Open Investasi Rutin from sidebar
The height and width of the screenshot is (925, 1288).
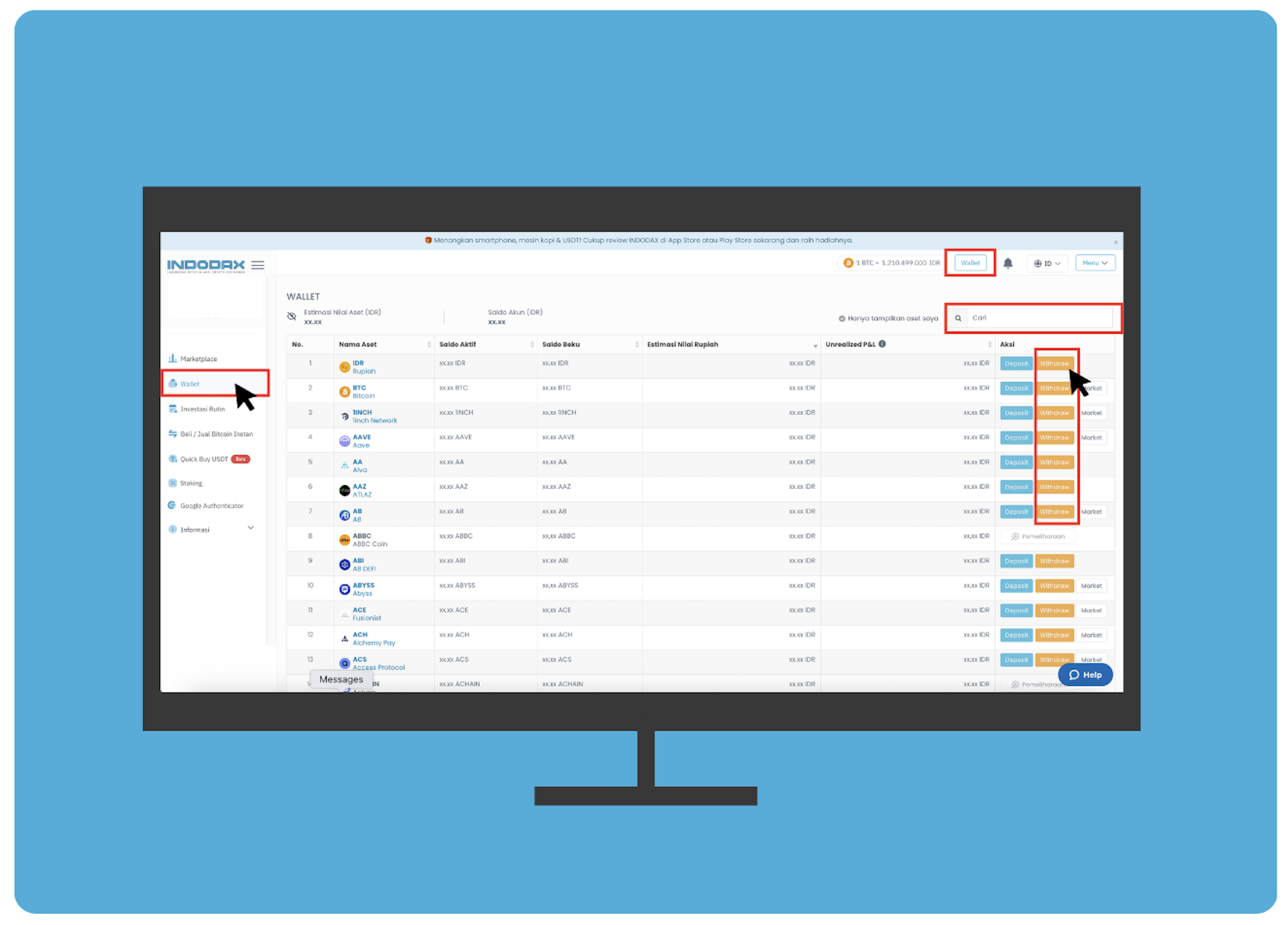(x=202, y=409)
